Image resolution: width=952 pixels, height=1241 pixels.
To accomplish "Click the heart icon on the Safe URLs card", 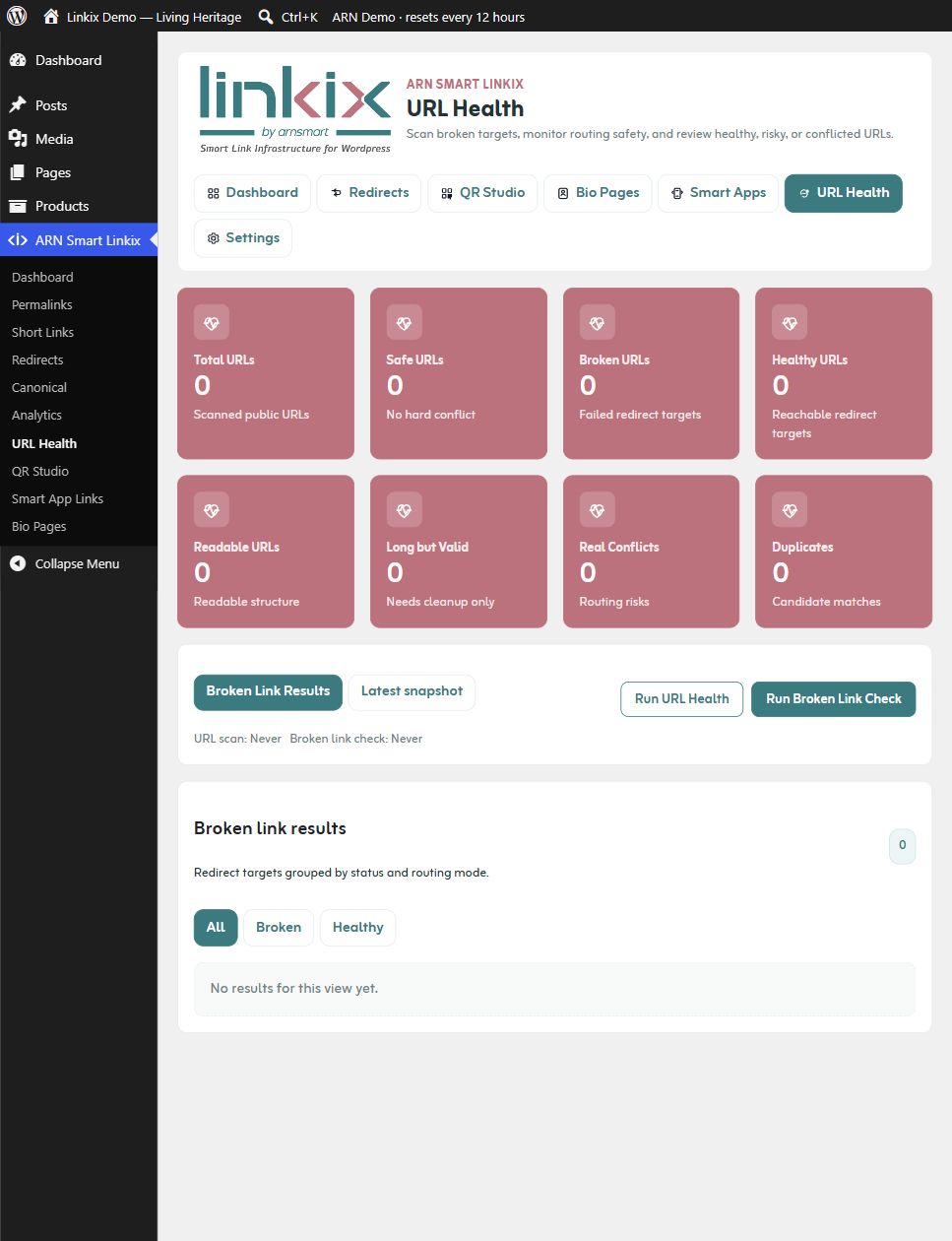I will tap(404, 323).
